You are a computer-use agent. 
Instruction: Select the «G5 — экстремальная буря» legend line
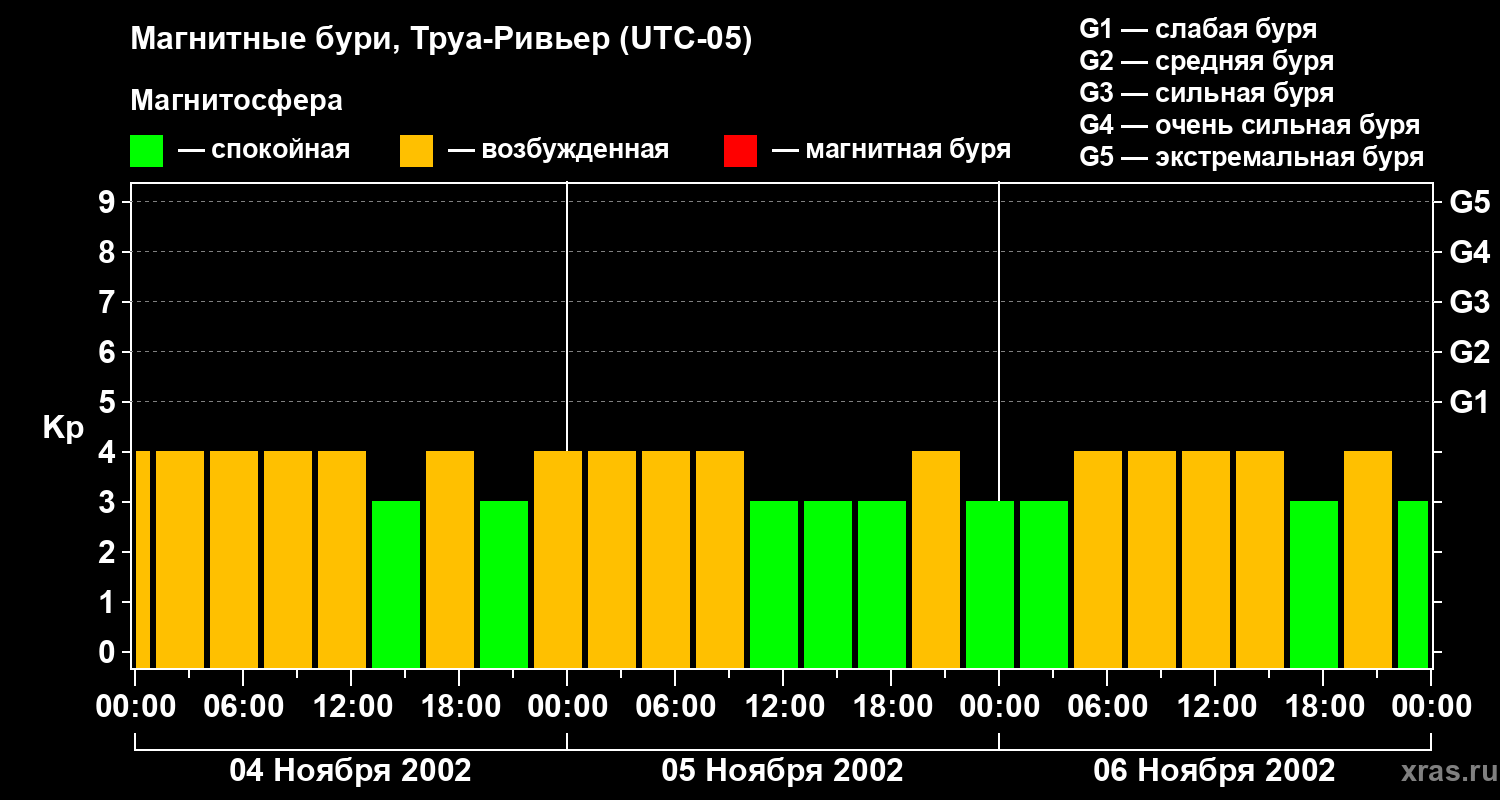1252,157
